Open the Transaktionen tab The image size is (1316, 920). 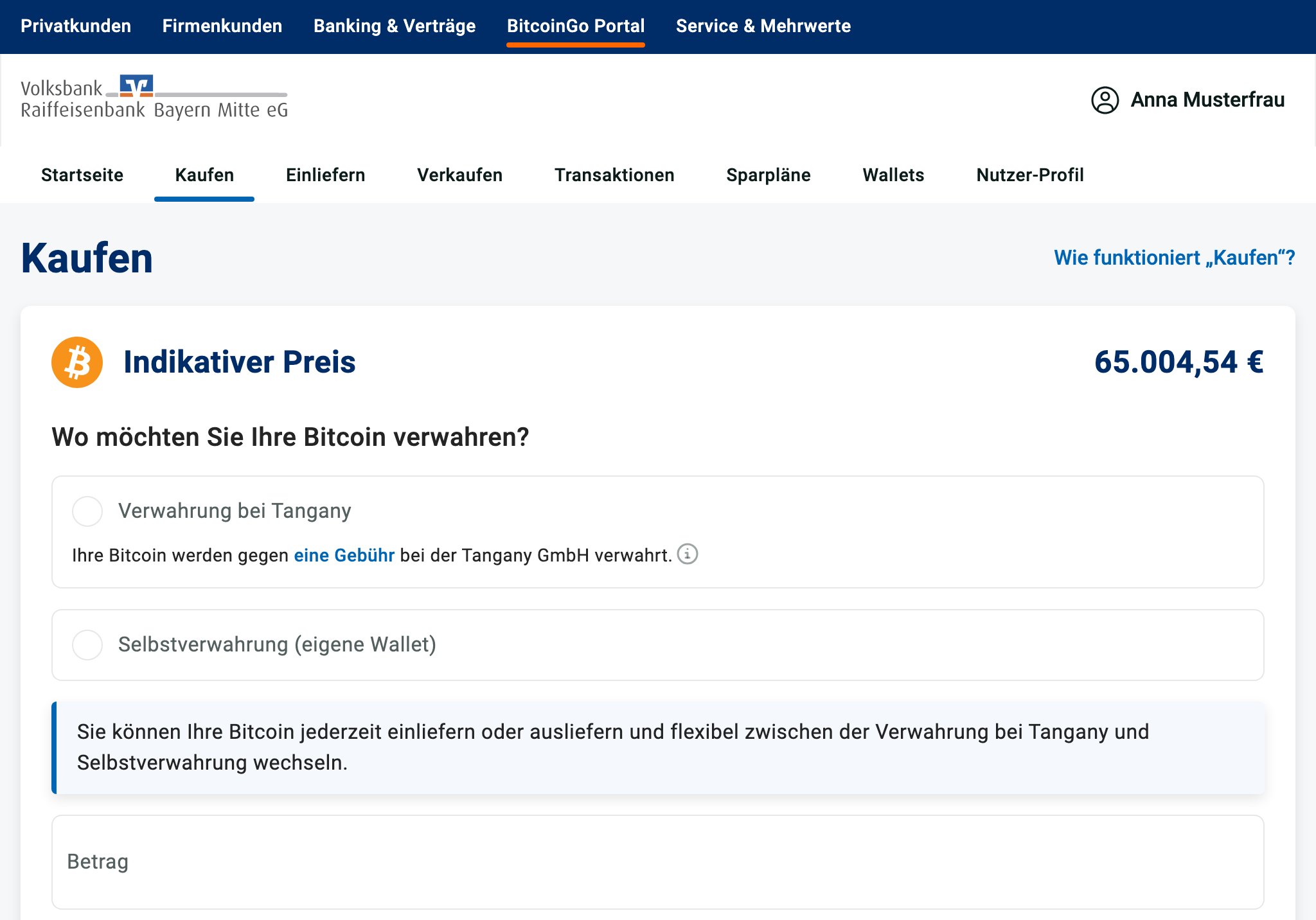(614, 175)
